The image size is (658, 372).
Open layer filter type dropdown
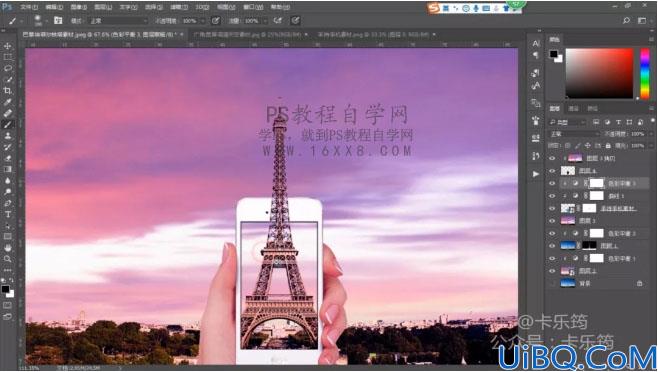point(568,122)
